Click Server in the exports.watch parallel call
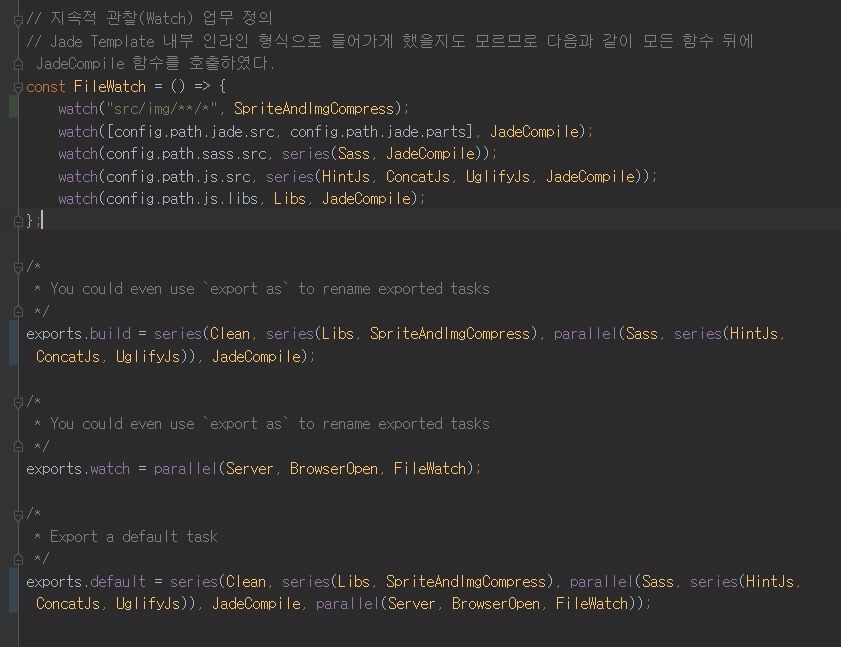Image resolution: width=841 pixels, height=647 pixels. (249, 468)
